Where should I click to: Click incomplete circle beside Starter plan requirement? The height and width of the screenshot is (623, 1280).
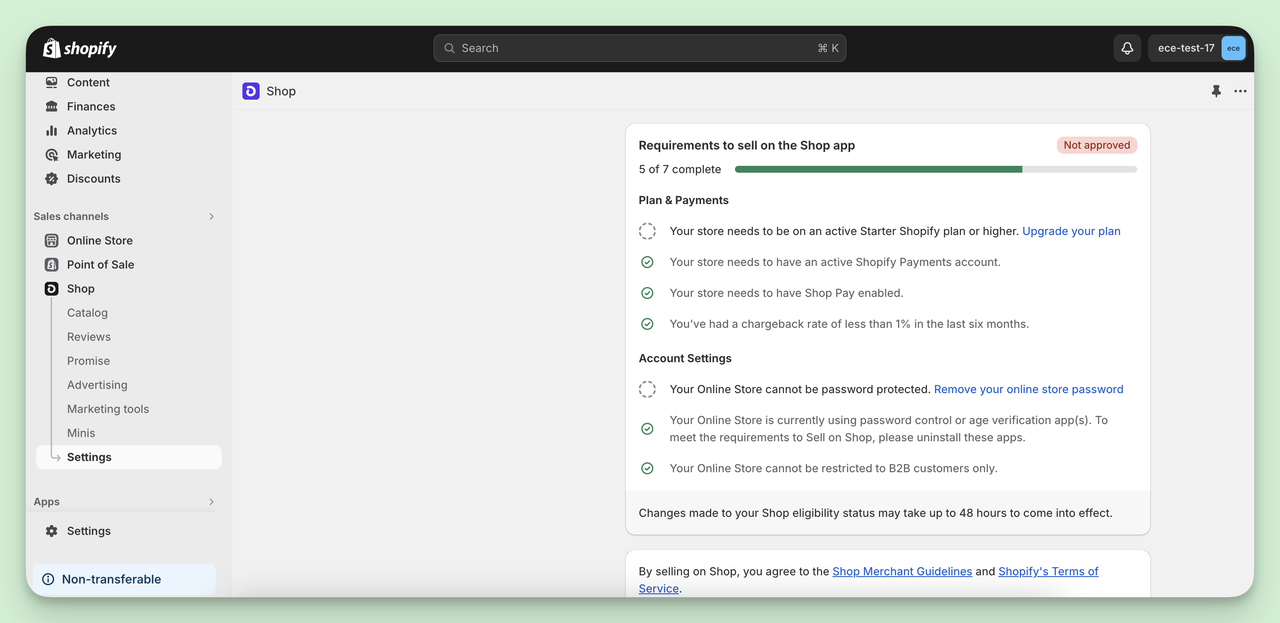647,231
